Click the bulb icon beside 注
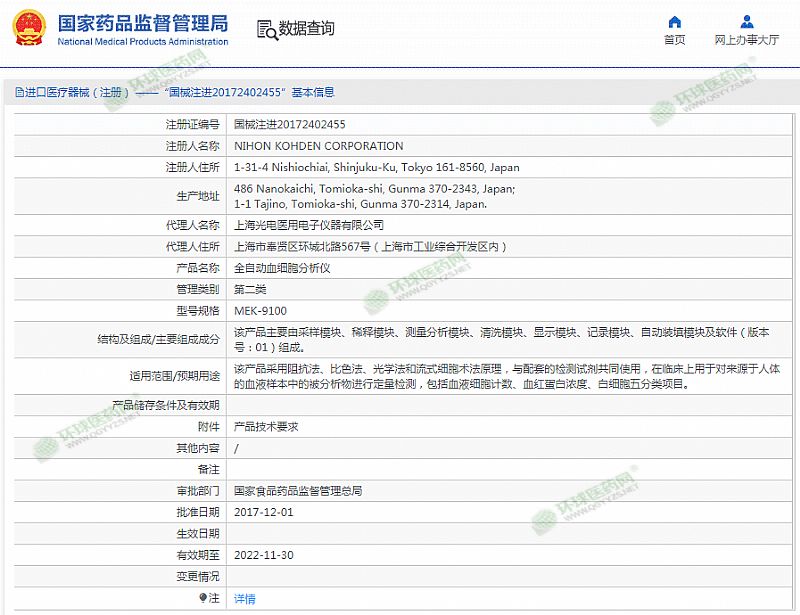The width and height of the screenshot is (800, 615). (x=203, y=598)
